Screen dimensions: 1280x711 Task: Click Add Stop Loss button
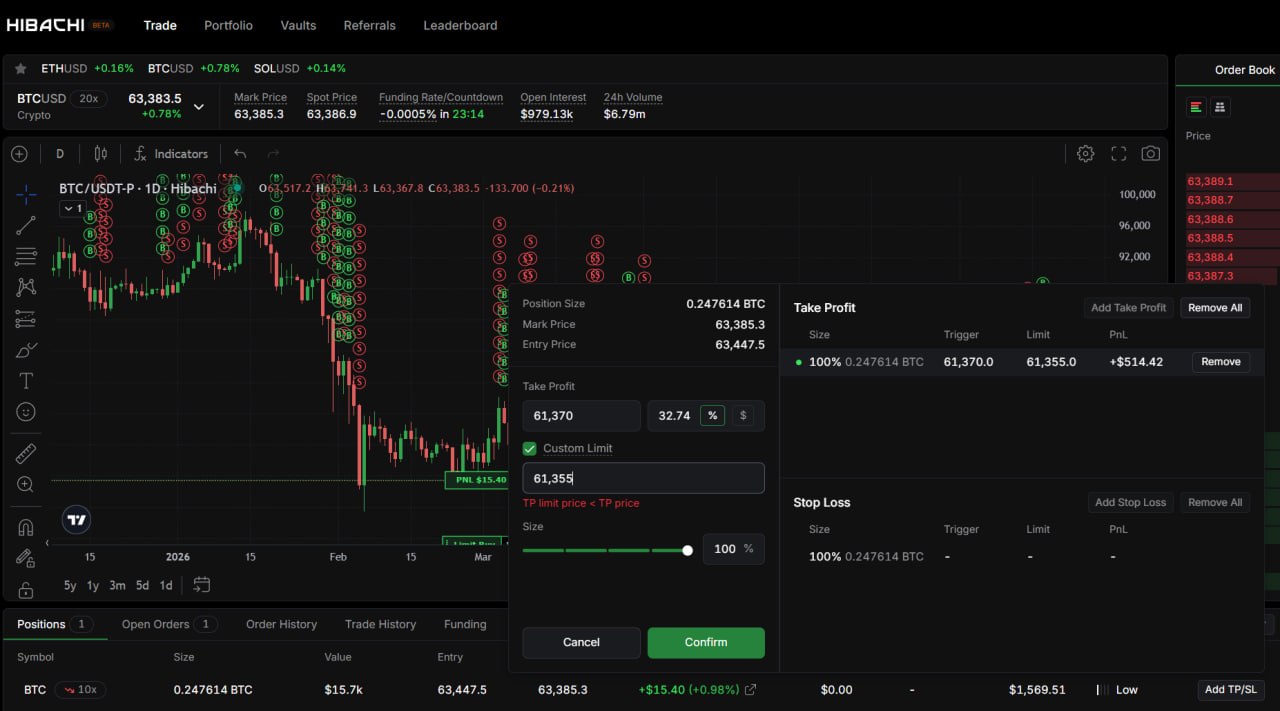click(x=1130, y=502)
